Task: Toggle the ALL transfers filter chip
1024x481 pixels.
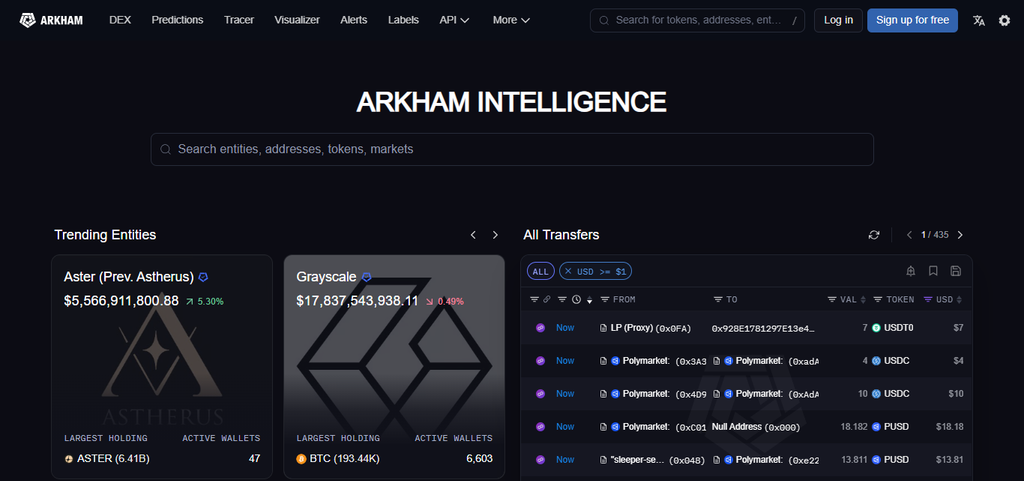Action: (x=541, y=271)
